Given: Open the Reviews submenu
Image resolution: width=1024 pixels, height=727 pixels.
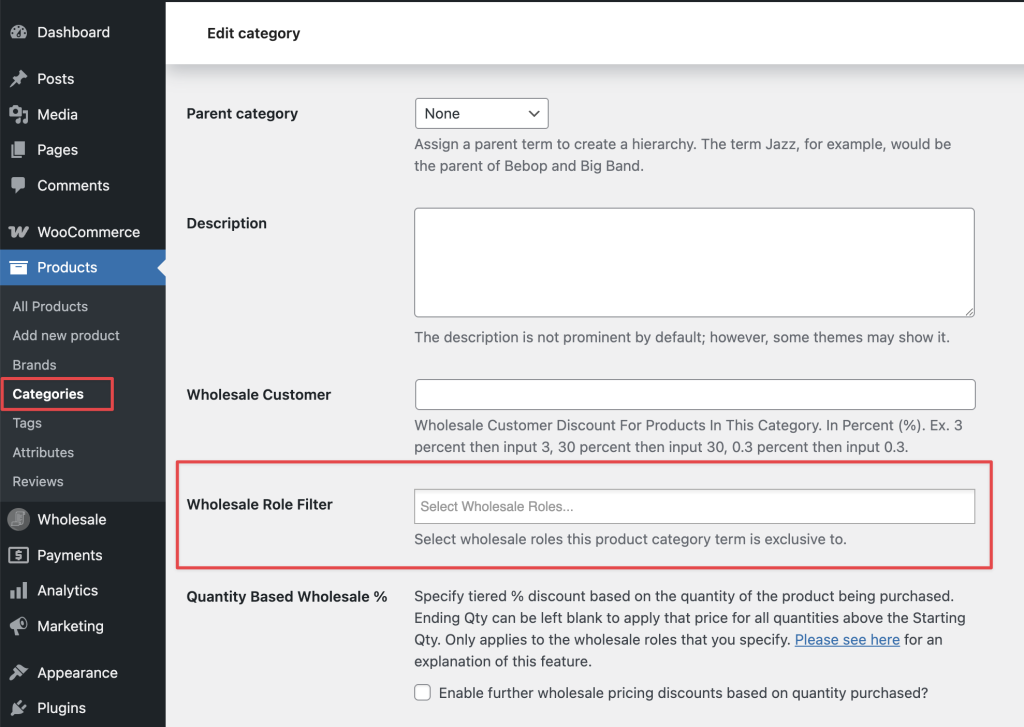Looking at the screenshot, I should [x=38, y=481].
